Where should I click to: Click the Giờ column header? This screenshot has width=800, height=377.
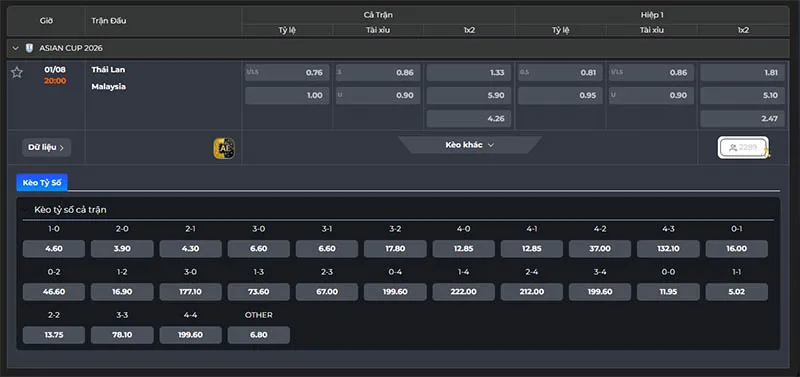click(46, 21)
